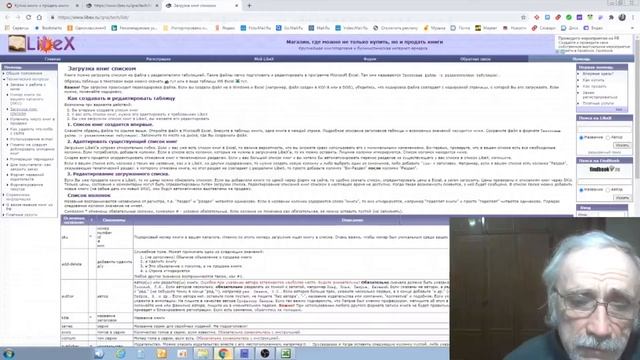Click 'Искать' button in FindBook search
Image resolution: width=640 pixels, height=360 pixels.
coord(622,198)
